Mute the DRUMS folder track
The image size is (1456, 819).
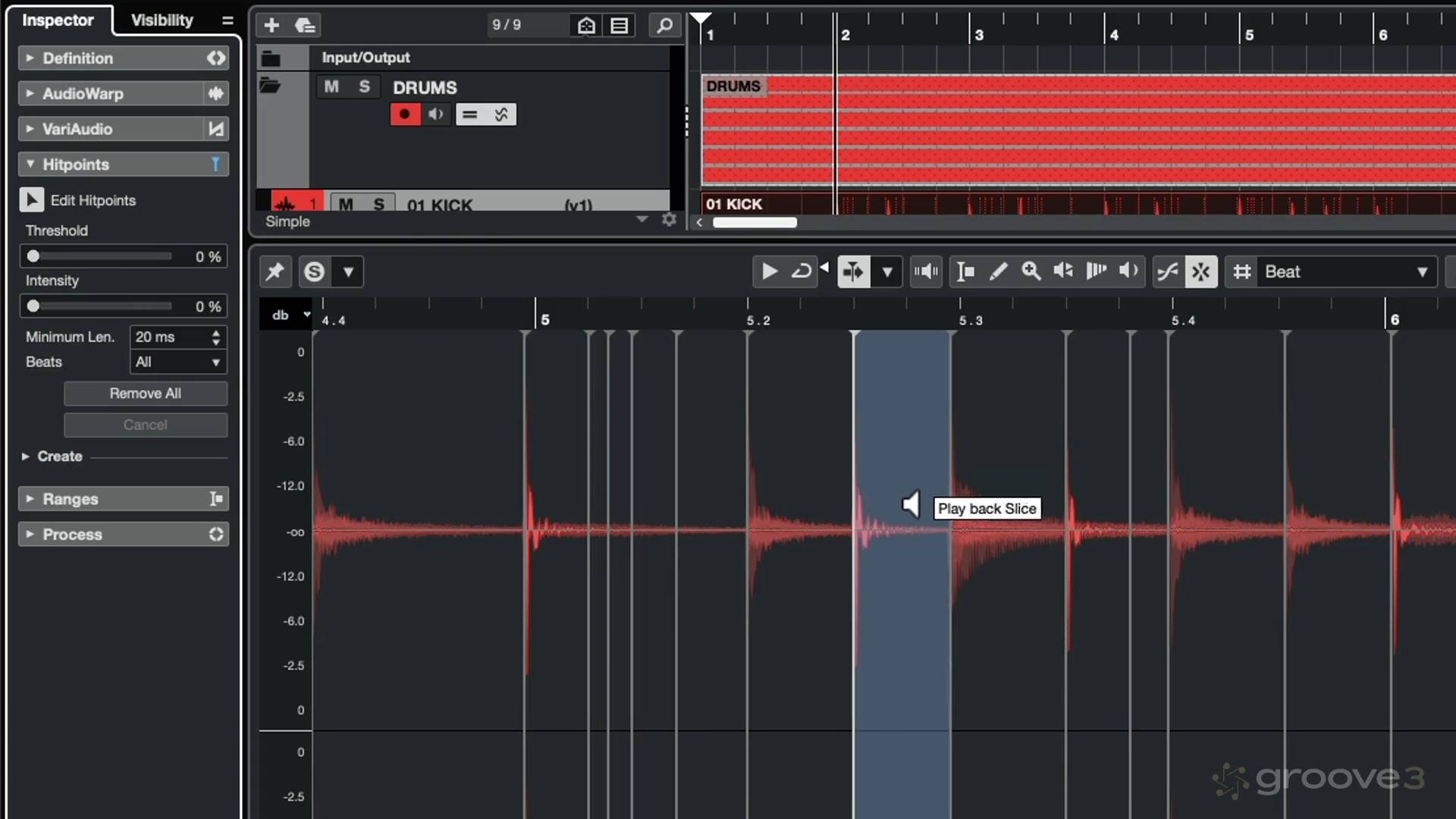(331, 86)
